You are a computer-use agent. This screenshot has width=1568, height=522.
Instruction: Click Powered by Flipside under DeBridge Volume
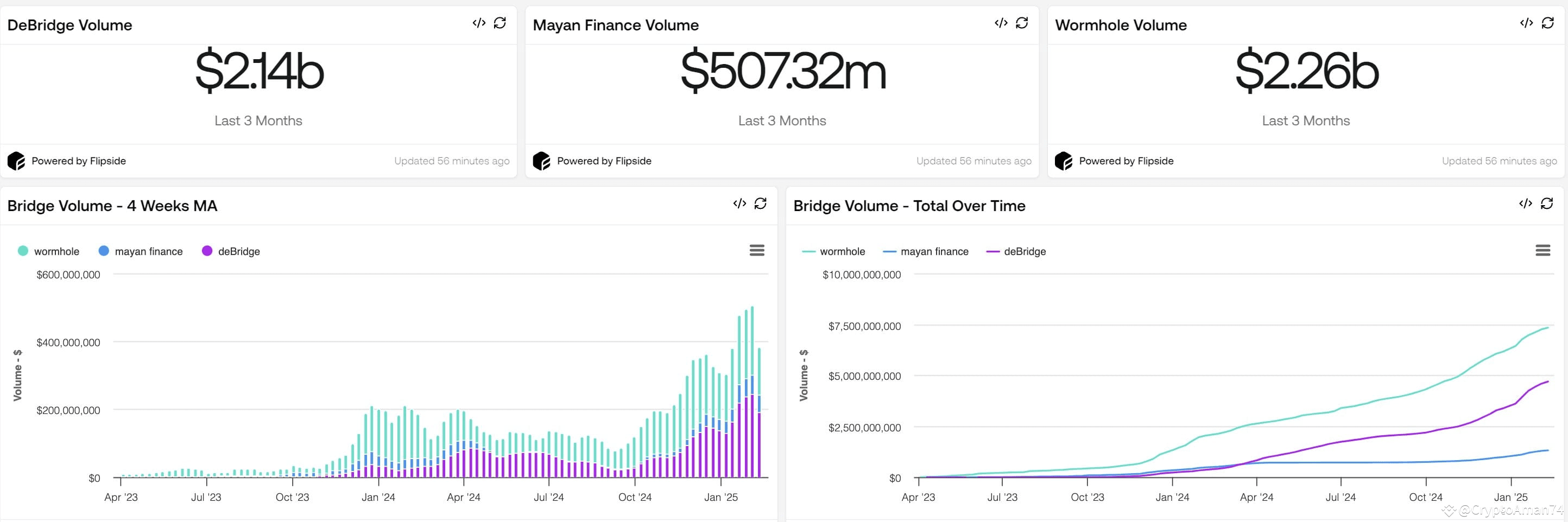tap(79, 161)
